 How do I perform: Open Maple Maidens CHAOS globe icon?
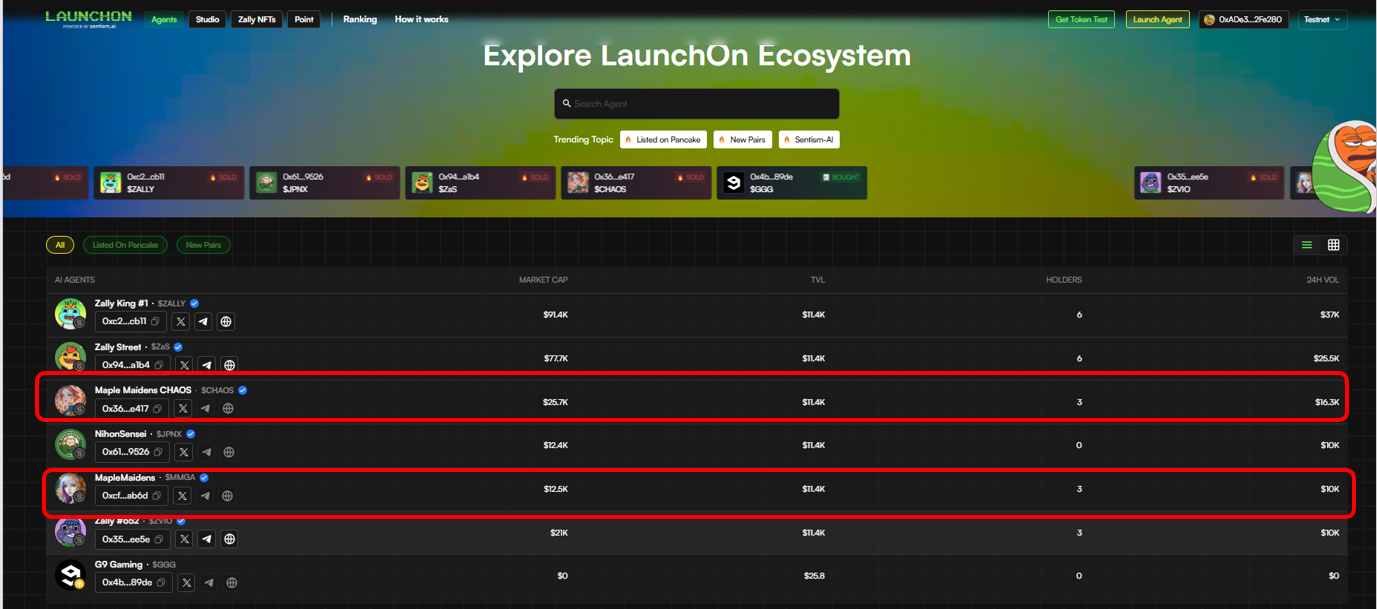(228, 408)
